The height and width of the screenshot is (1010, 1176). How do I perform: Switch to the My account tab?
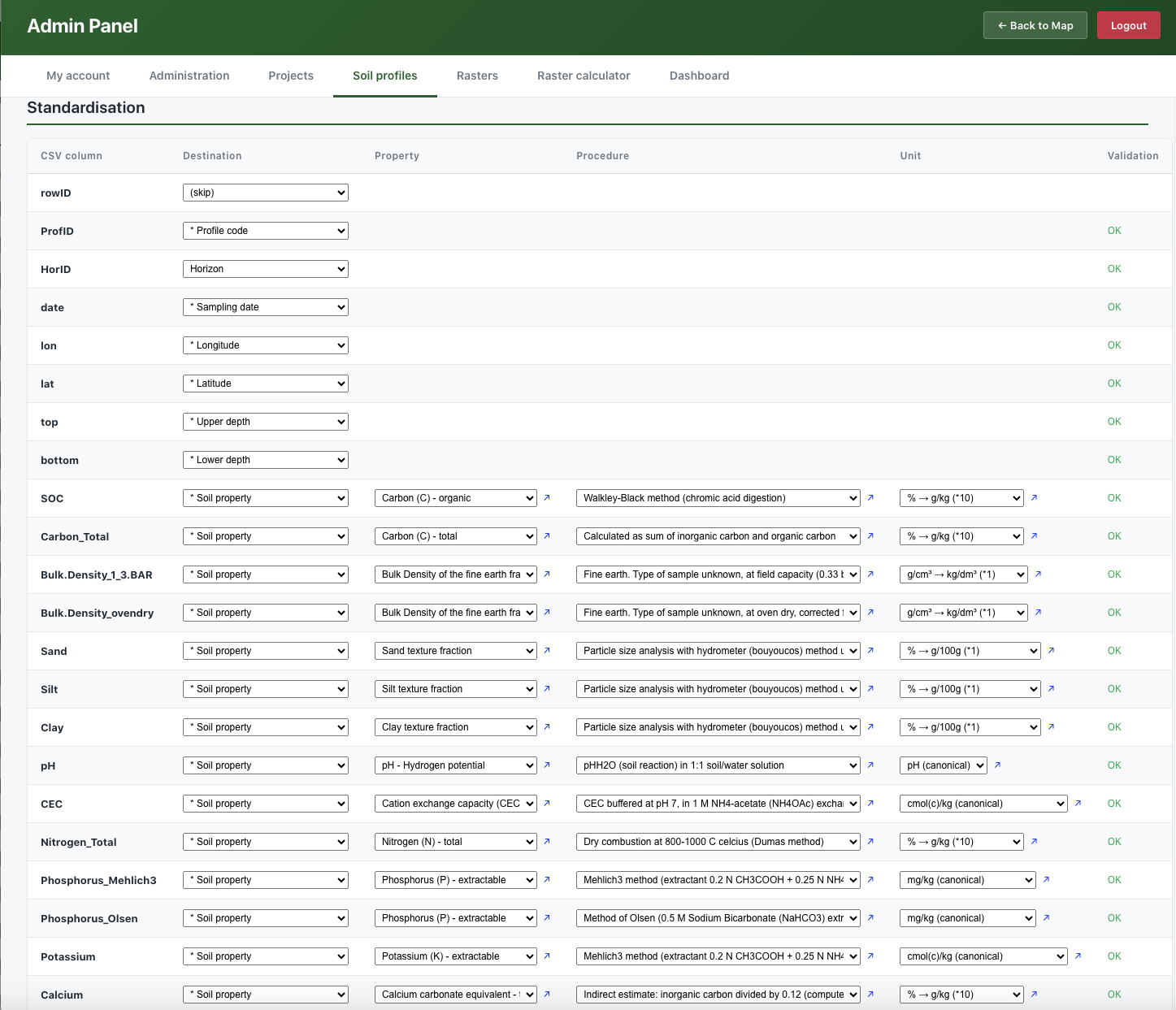coord(78,76)
